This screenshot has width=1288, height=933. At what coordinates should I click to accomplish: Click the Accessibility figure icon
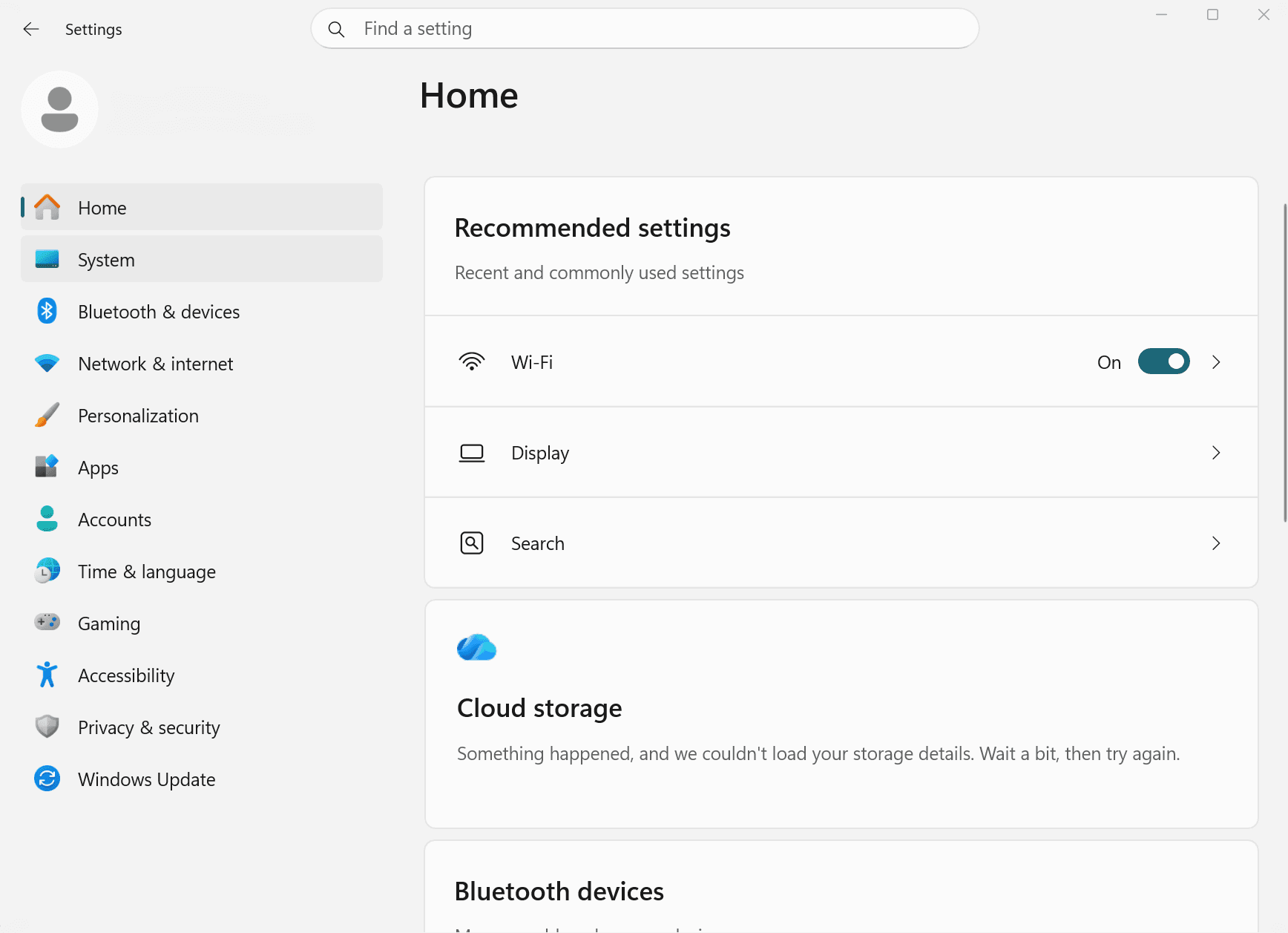click(x=47, y=675)
